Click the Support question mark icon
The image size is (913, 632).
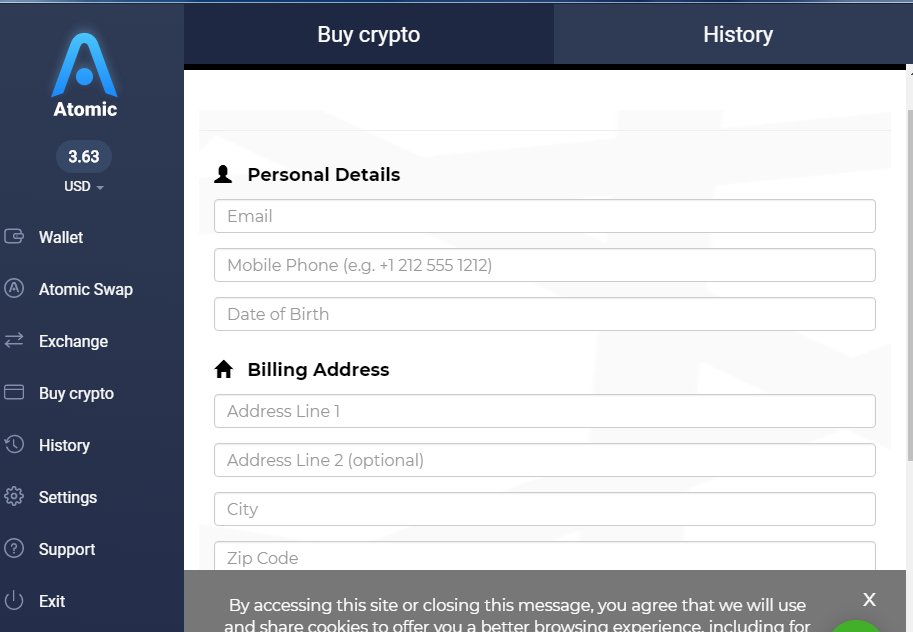pyautogui.click(x=14, y=548)
